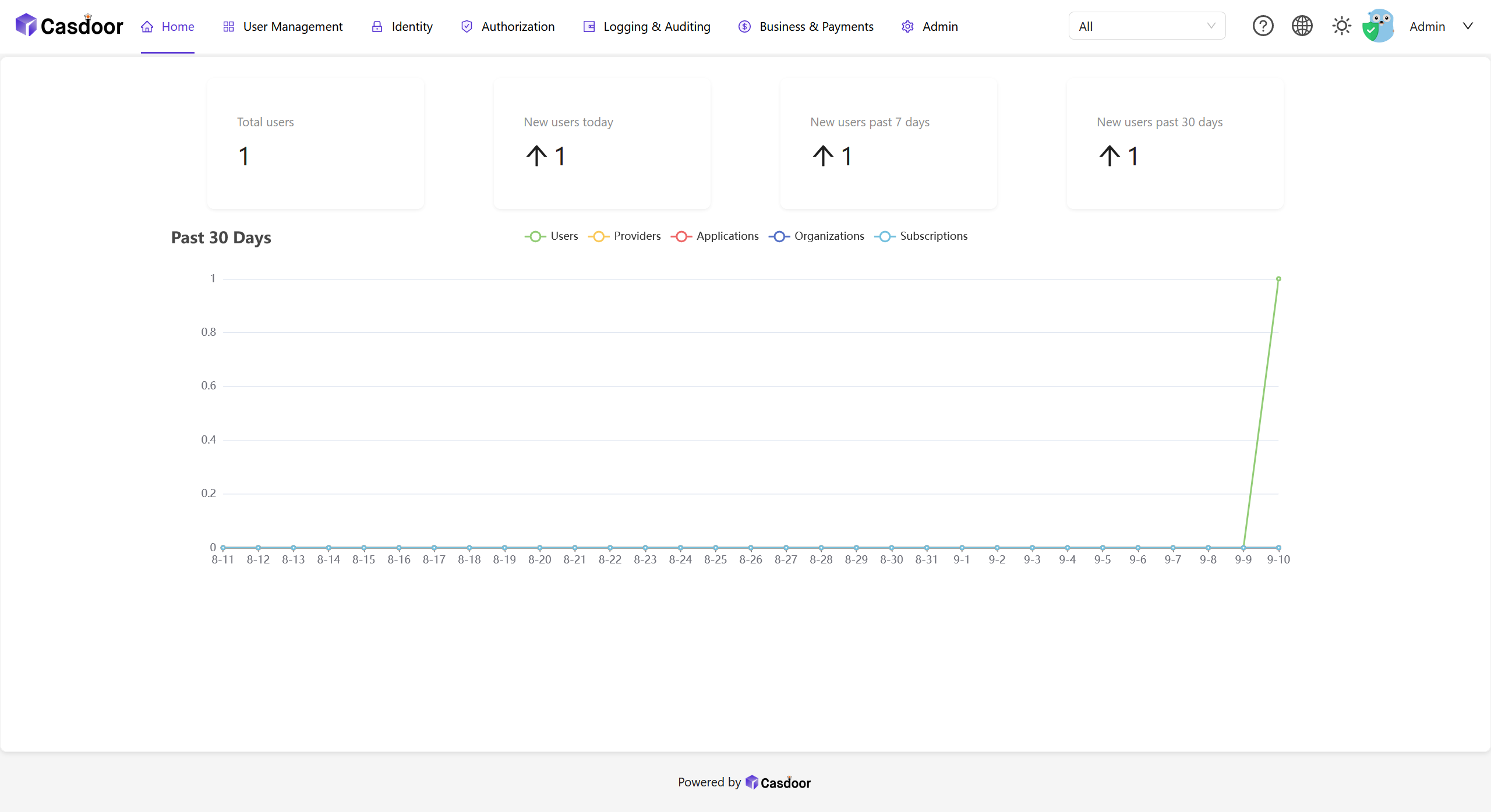Click the Admin username text
The height and width of the screenshot is (812, 1491).
click(1427, 27)
